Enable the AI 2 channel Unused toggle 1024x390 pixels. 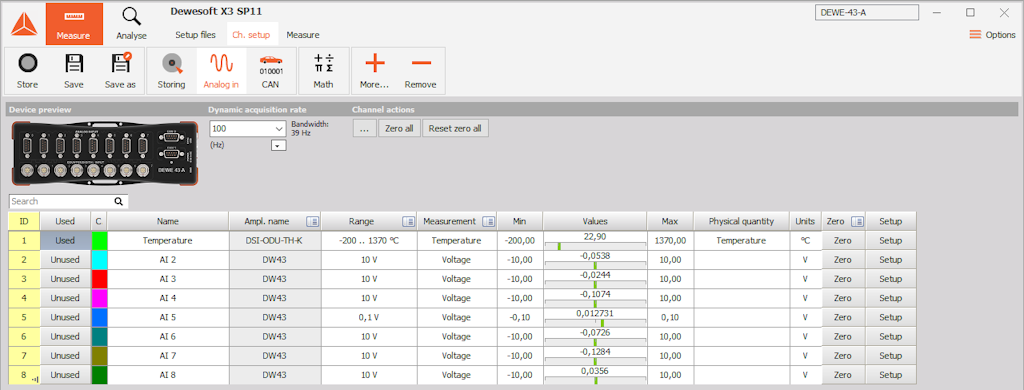(65, 259)
